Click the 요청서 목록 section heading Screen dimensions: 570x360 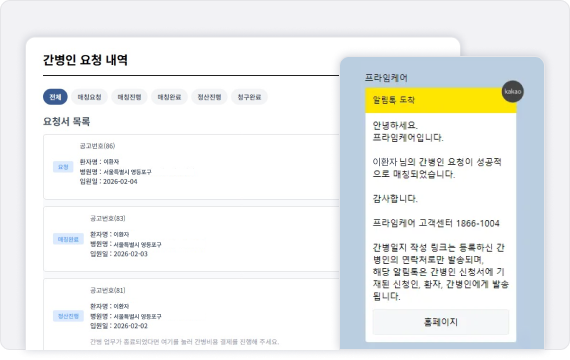click(67, 121)
